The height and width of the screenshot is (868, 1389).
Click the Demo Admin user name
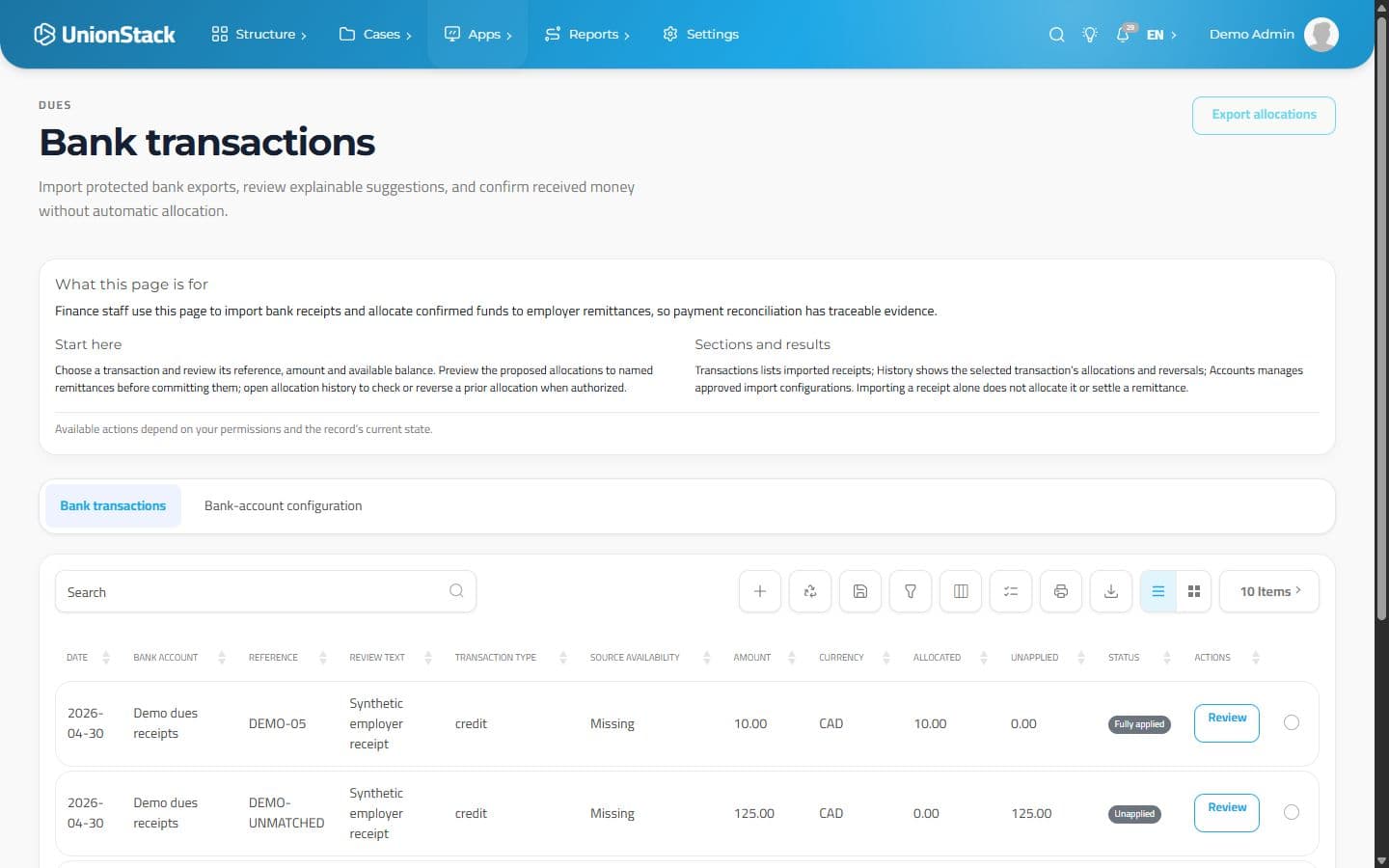click(1251, 34)
